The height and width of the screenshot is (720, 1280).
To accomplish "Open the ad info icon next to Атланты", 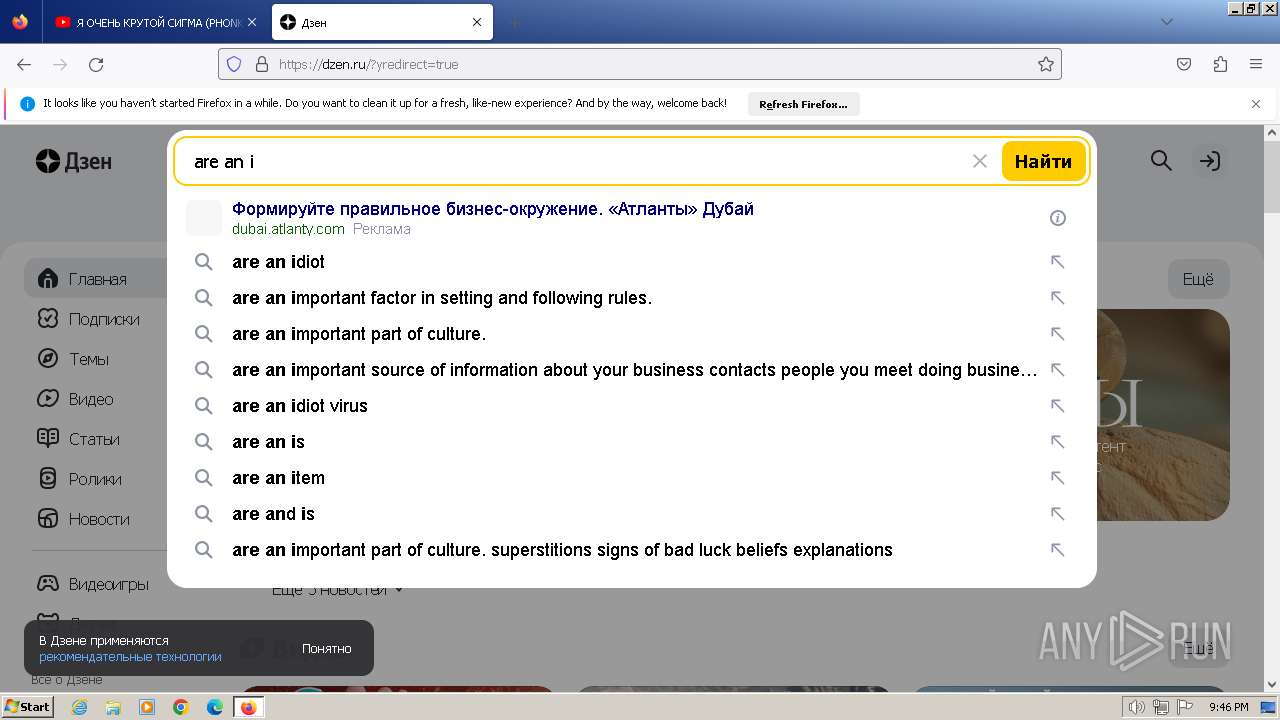I will [1058, 218].
